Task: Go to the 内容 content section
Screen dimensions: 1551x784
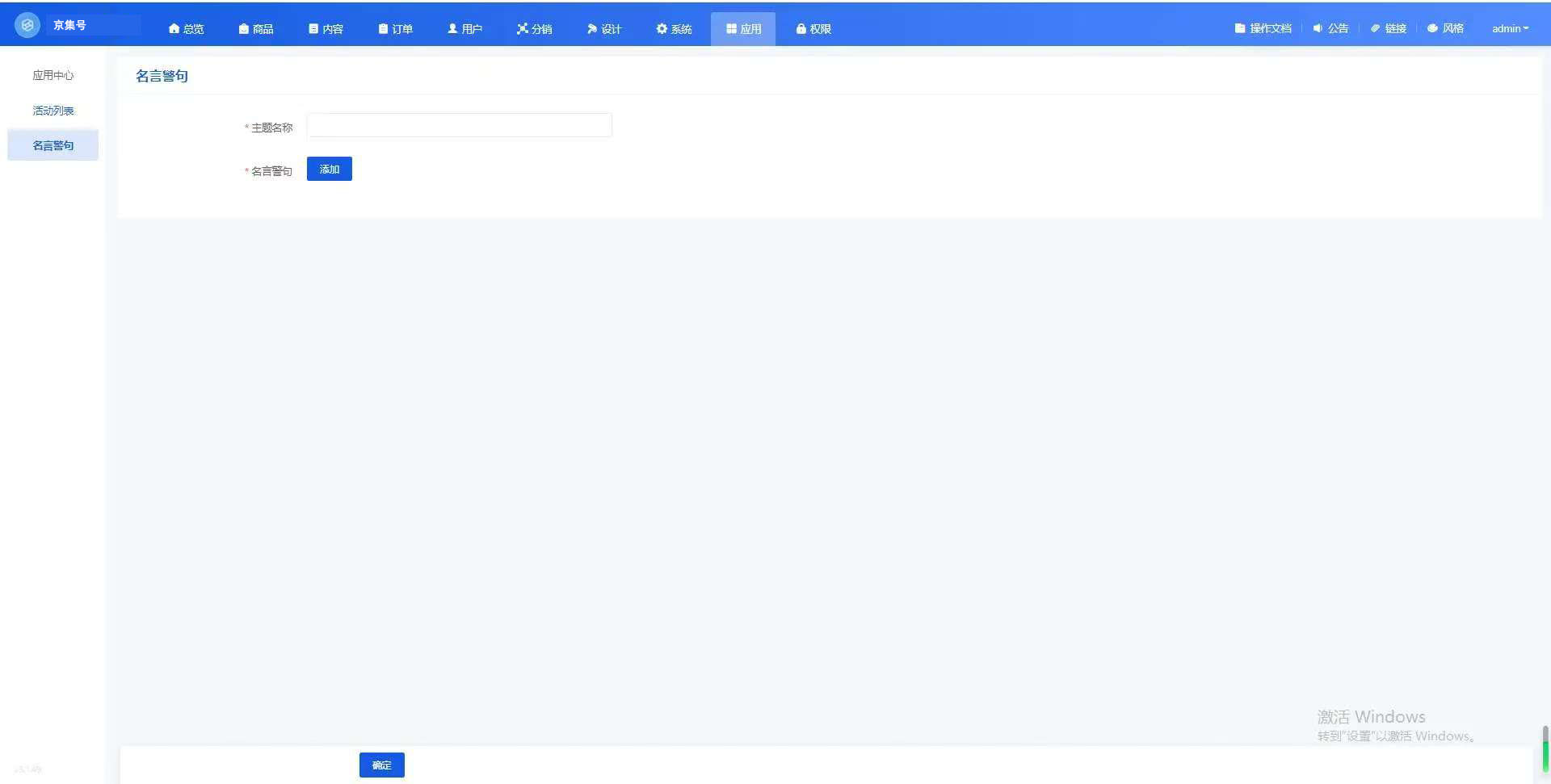Action: 326,29
